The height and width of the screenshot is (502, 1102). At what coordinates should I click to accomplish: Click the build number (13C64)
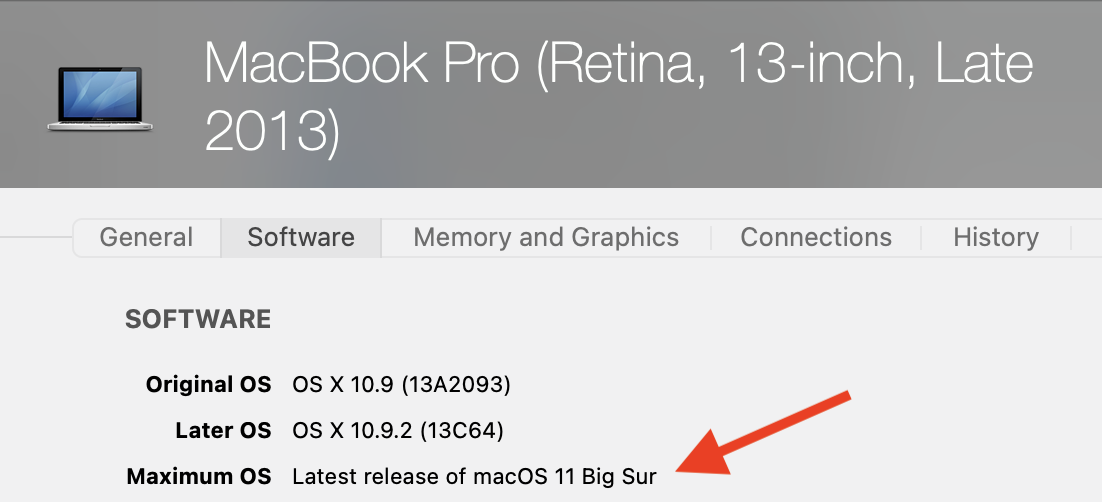pyautogui.click(x=461, y=431)
